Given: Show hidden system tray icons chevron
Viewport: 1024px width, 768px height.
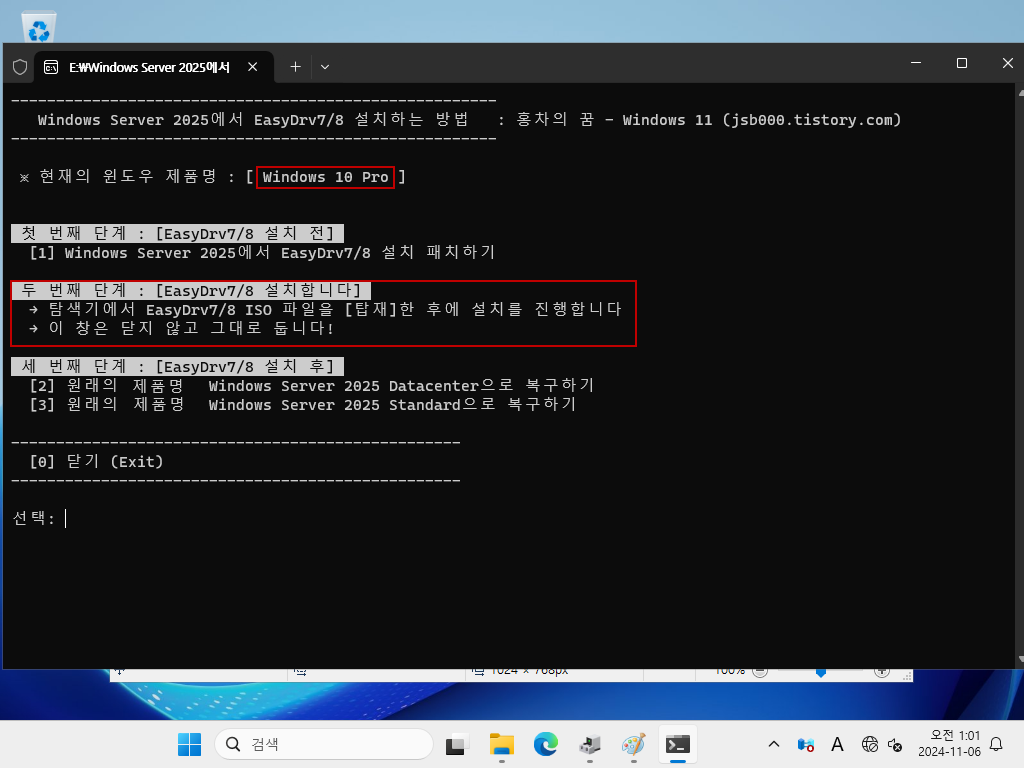Looking at the screenshot, I should coord(774,744).
